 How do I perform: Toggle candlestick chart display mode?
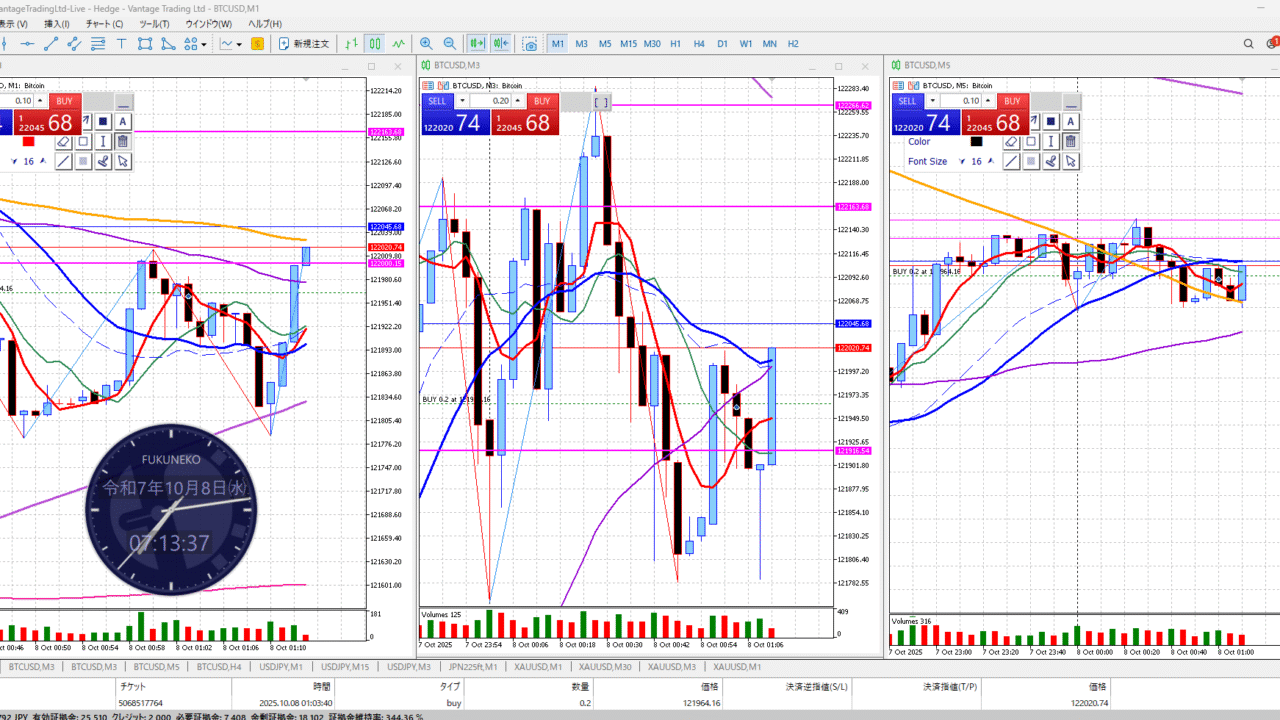[x=374, y=44]
